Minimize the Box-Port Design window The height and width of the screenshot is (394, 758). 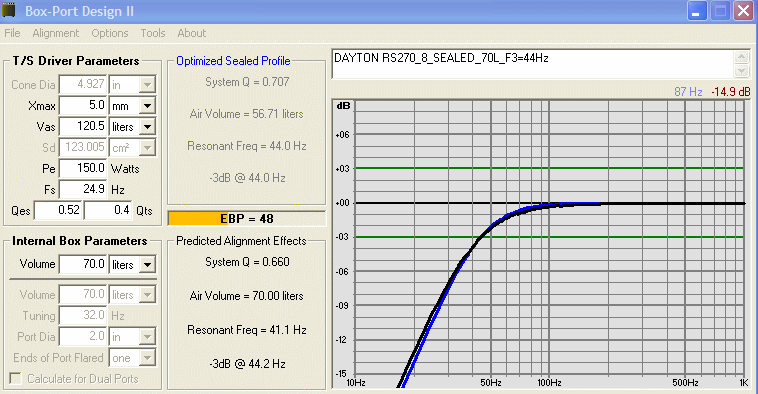[697, 11]
